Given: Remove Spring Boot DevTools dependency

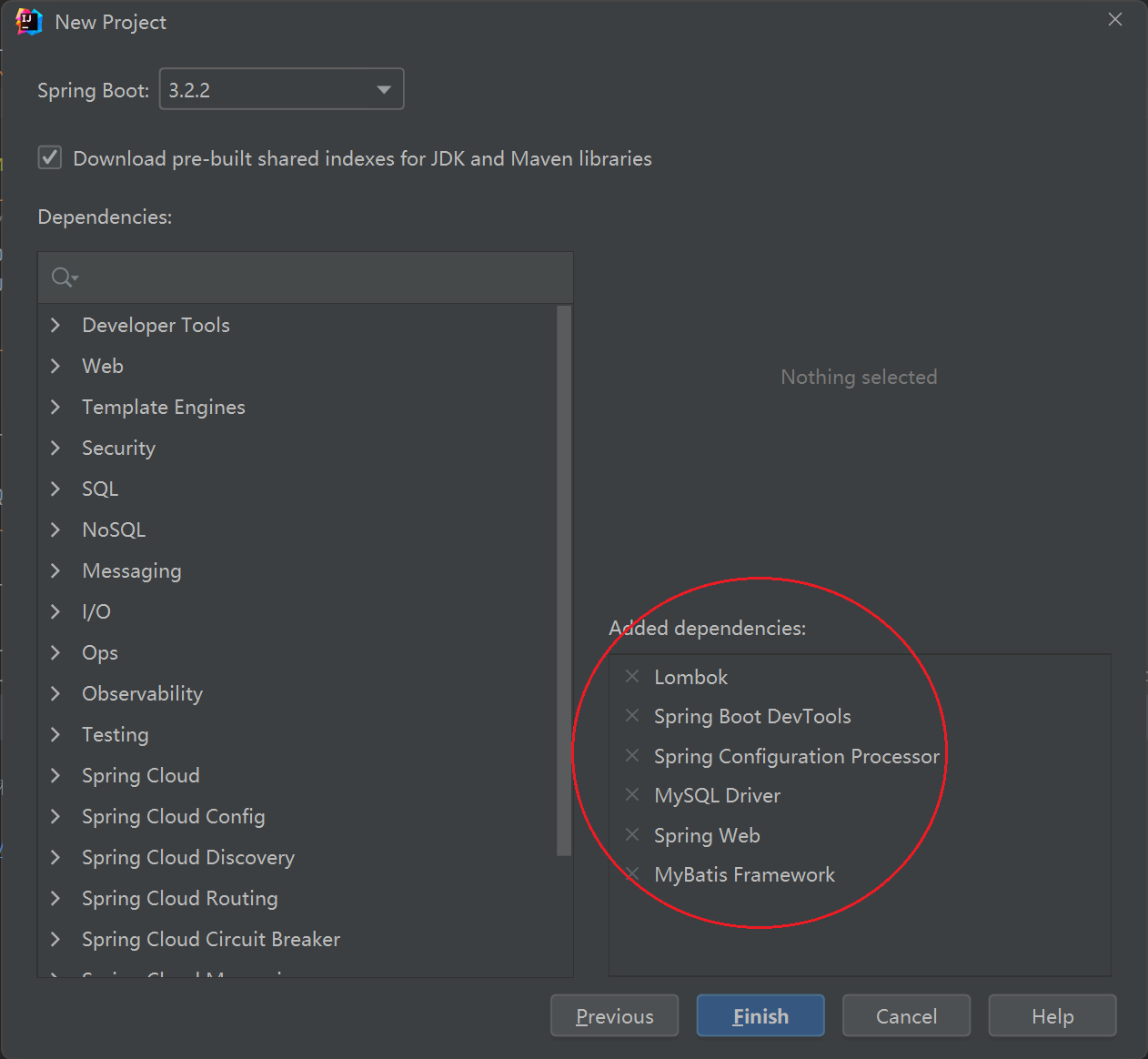Looking at the screenshot, I should pyautogui.click(x=632, y=715).
